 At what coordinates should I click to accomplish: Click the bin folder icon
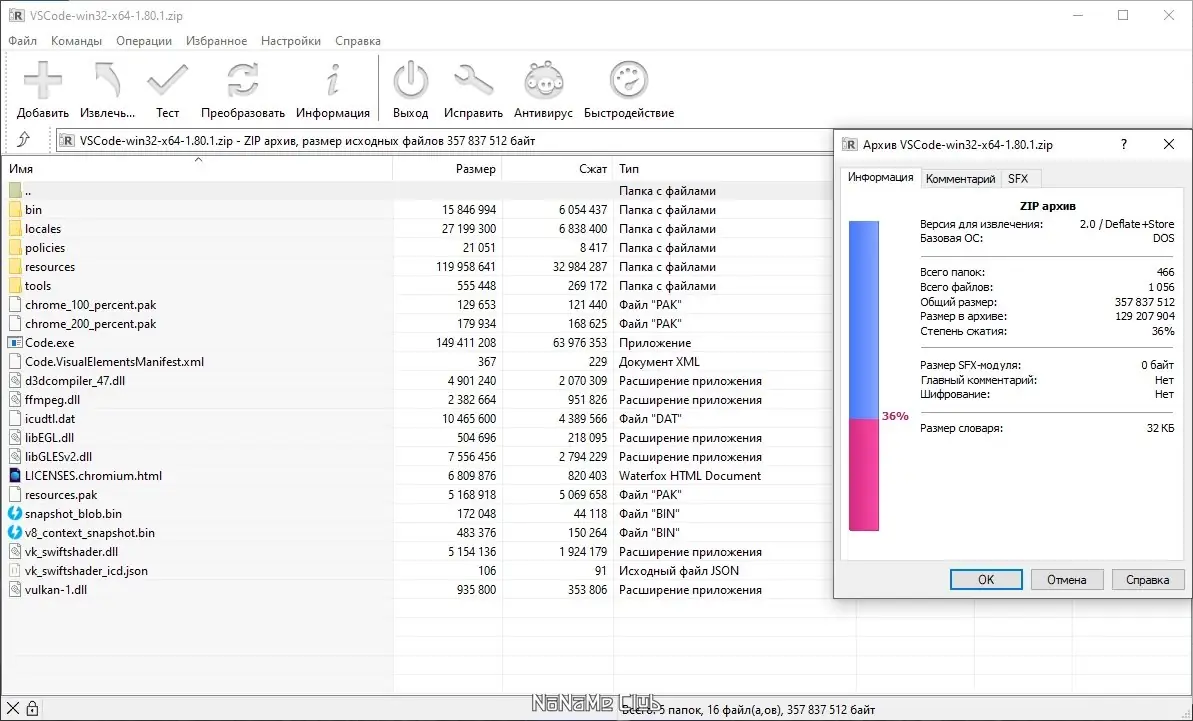tap(15, 210)
